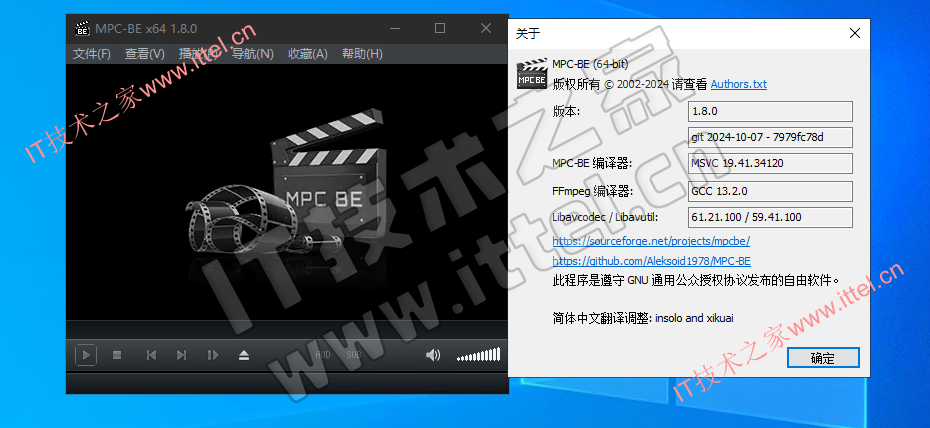The image size is (930, 428).
Task: Click the player status bar at bottom
Action: tap(287, 383)
